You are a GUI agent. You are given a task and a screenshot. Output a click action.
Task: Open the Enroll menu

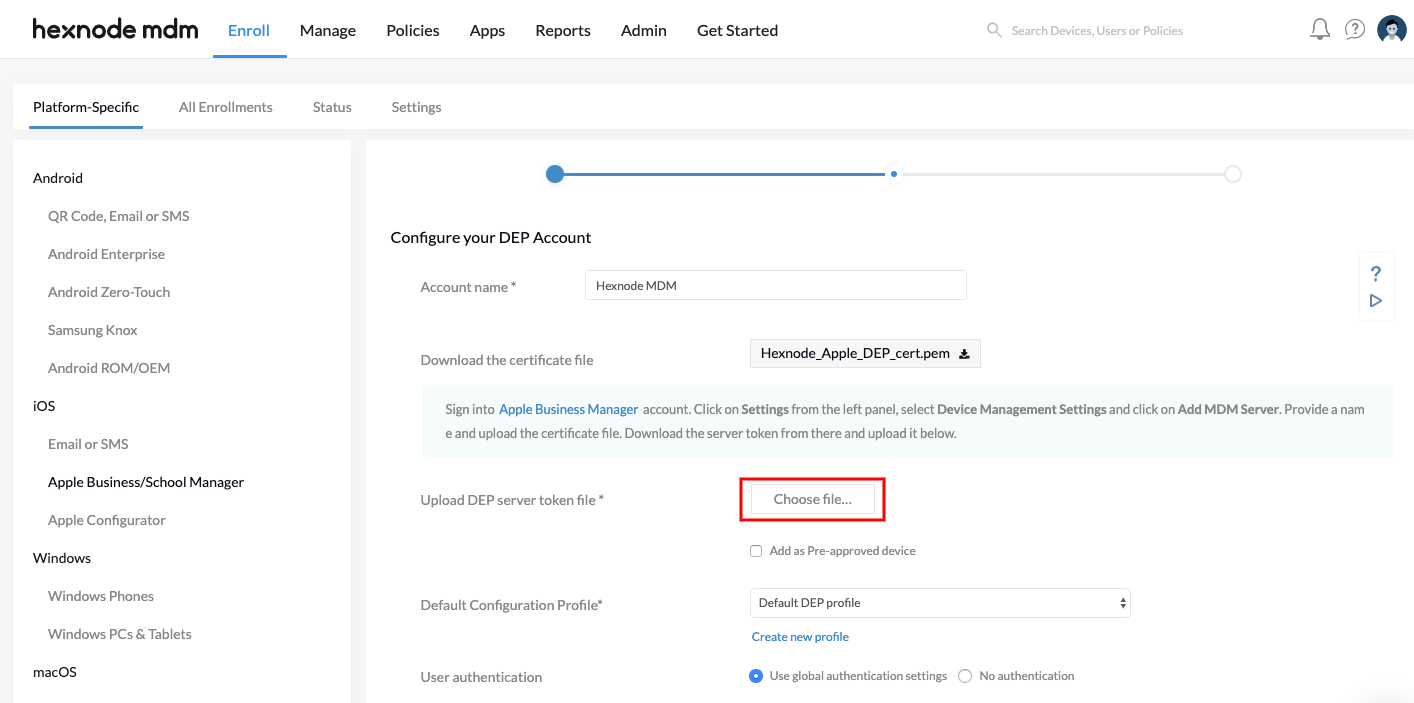click(x=249, y=30)
